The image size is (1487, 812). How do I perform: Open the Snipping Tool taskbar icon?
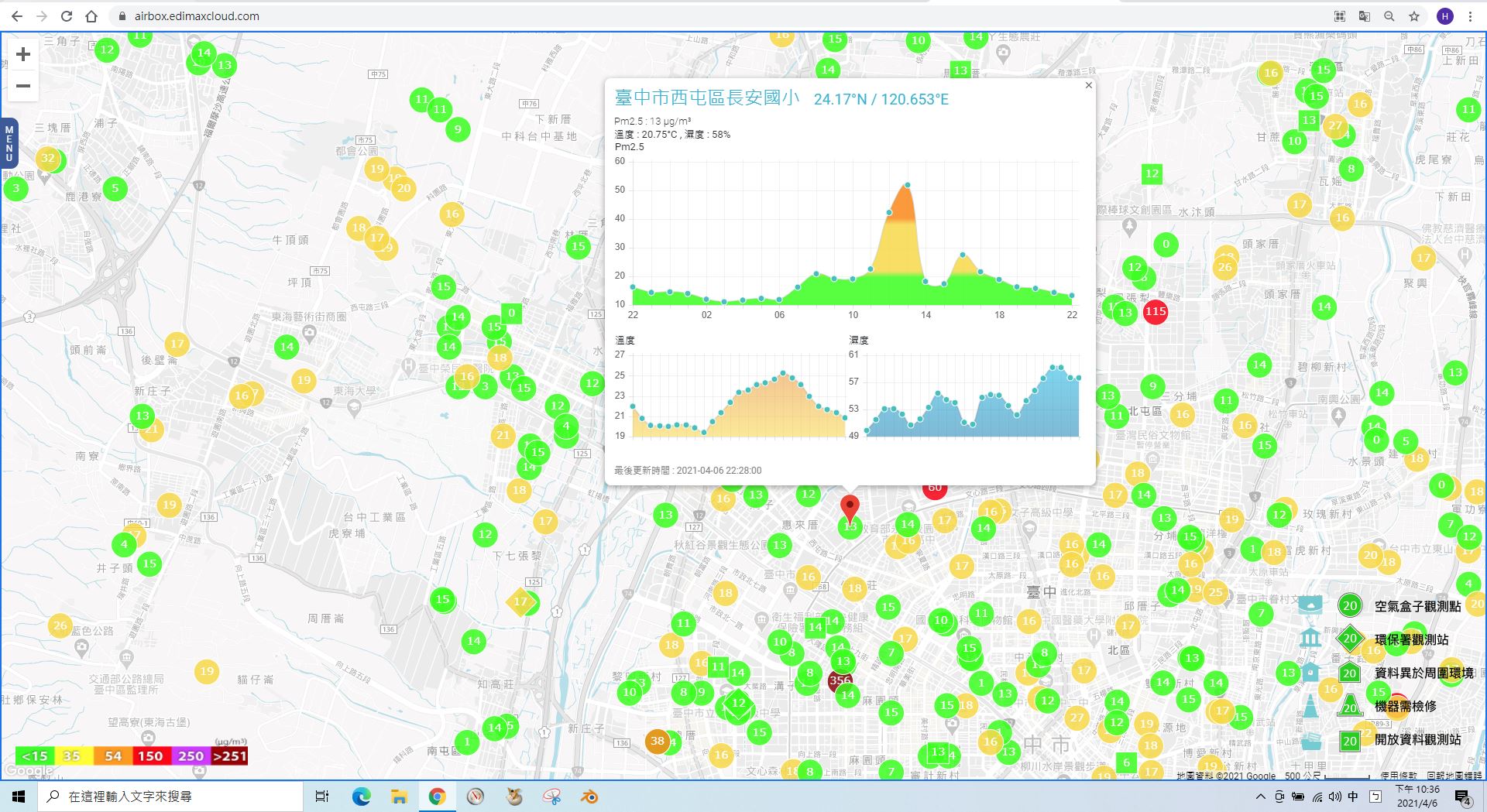pyautogui.click(x=551, y=797)
